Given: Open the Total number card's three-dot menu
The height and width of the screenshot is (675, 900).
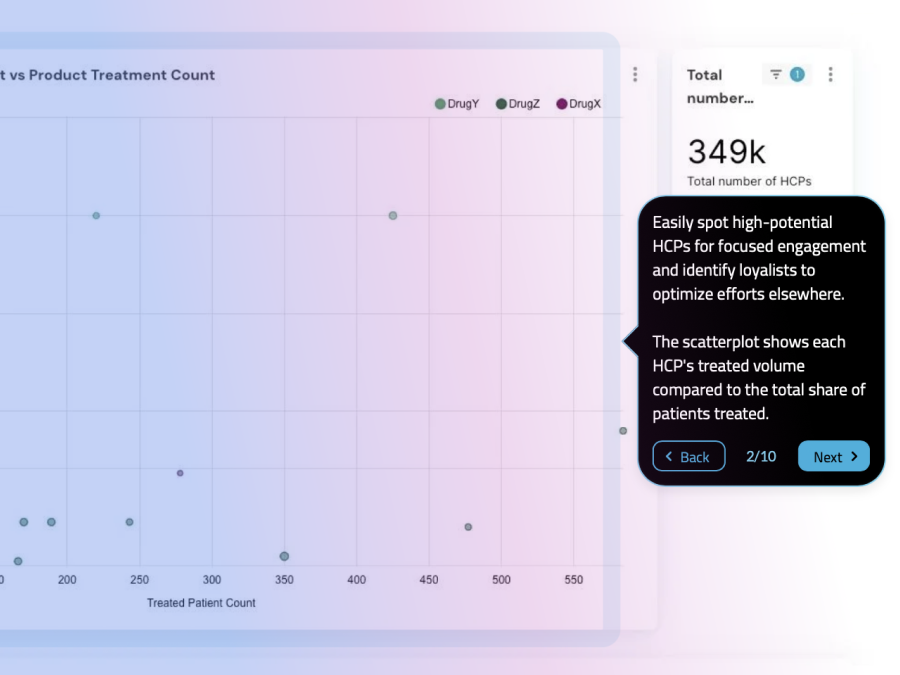Looking at the screenshot, I should 830,75.
